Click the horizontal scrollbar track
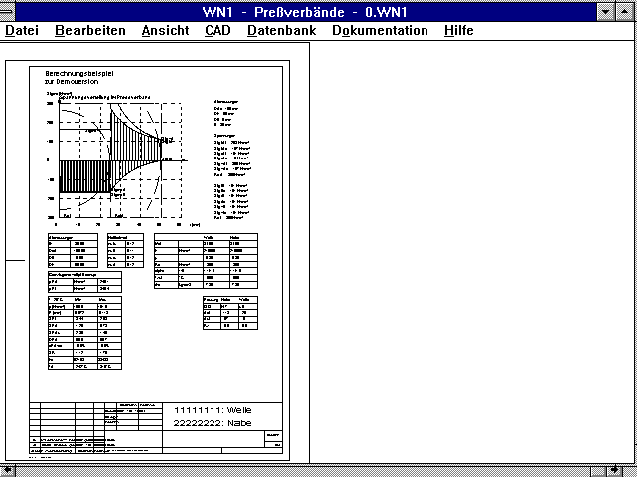The image size is (637, 478). (320, 470)
